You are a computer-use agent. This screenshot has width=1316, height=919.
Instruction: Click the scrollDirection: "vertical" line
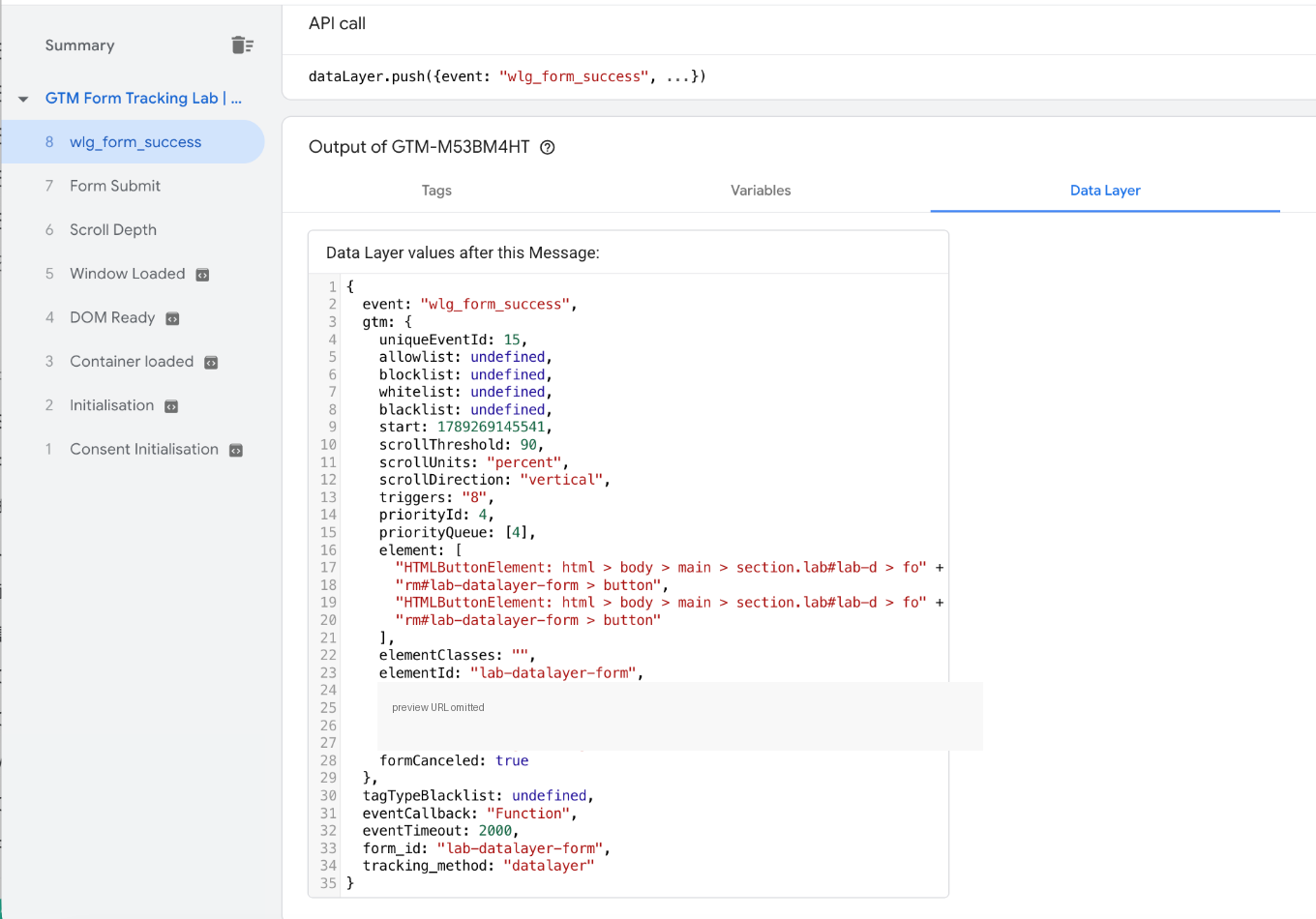494,480
